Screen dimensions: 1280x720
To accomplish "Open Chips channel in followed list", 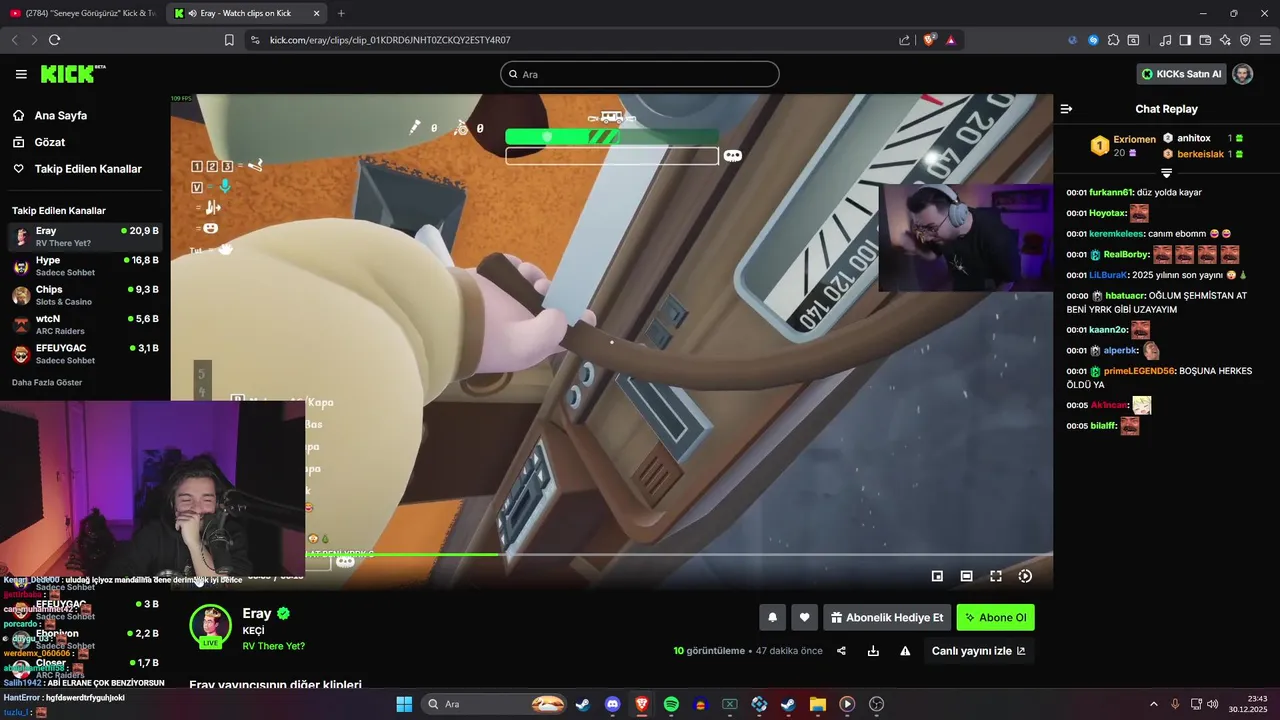I will pyautogui.click(x=84, y=295).
